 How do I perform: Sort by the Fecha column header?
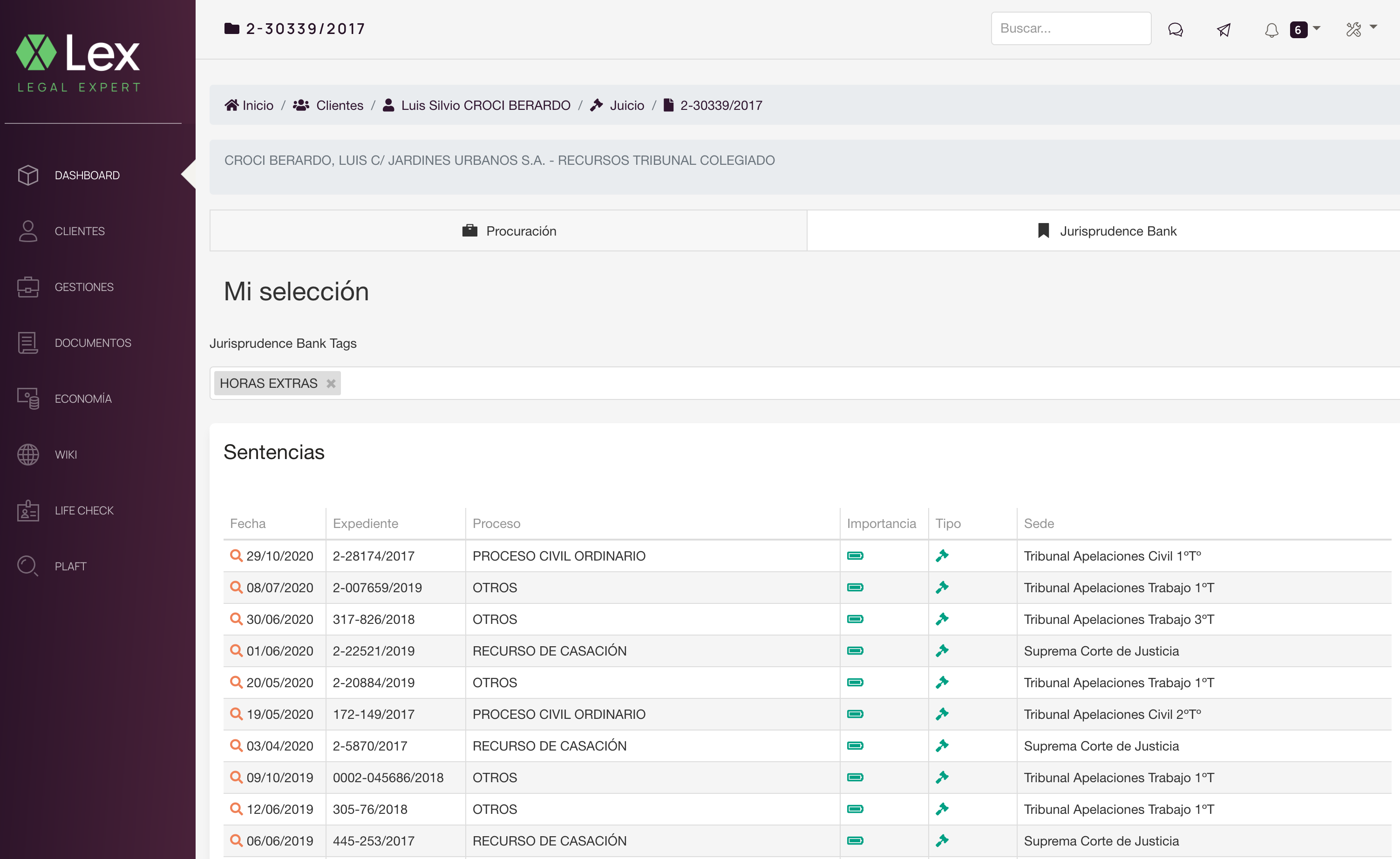coord(248,523)
